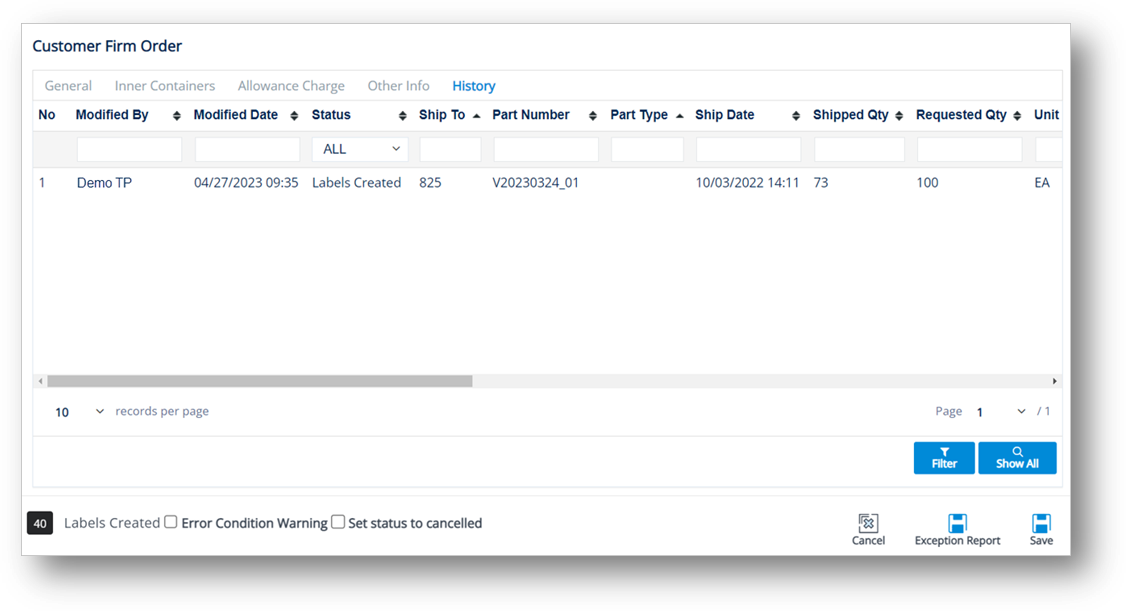Click the Shipped Qty value 73
The width and height of the screenshot is (1126, 611).
point(821,182)
